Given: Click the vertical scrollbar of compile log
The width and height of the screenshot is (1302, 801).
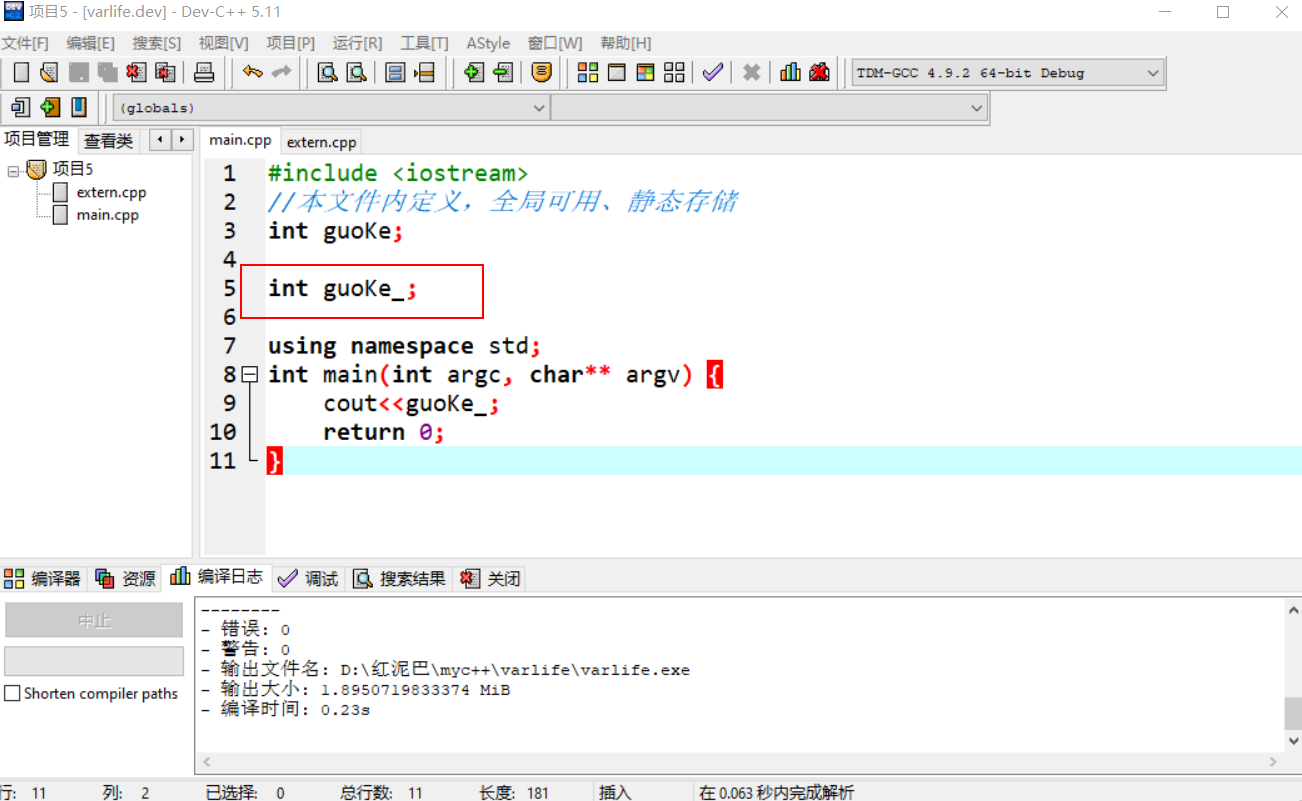Looking at the screenshot, I should (1293, 674).
